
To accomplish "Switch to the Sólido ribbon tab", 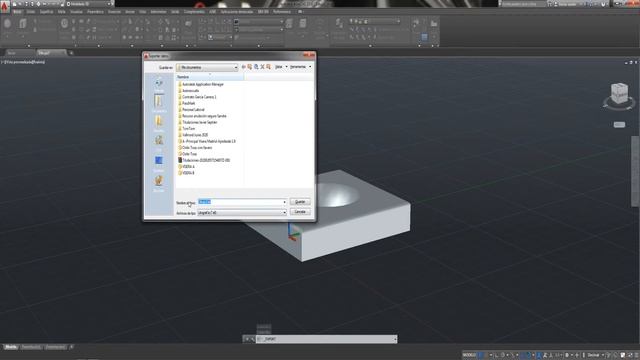I will (31, 12).
